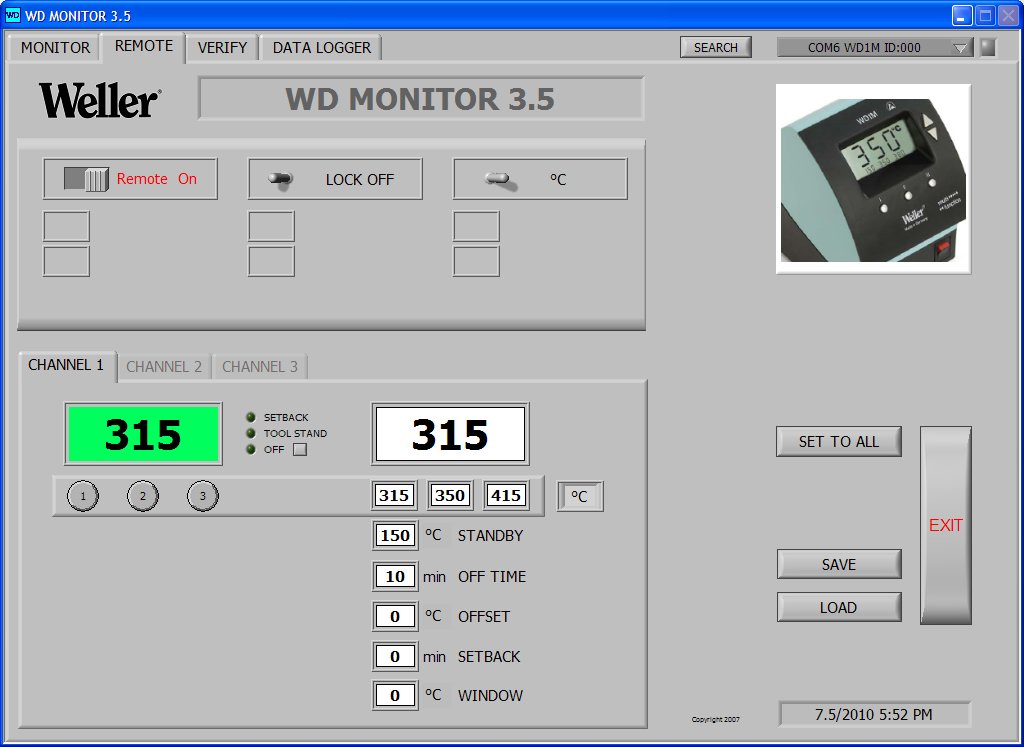Select preset temperature button 3

tap(203, 496)
